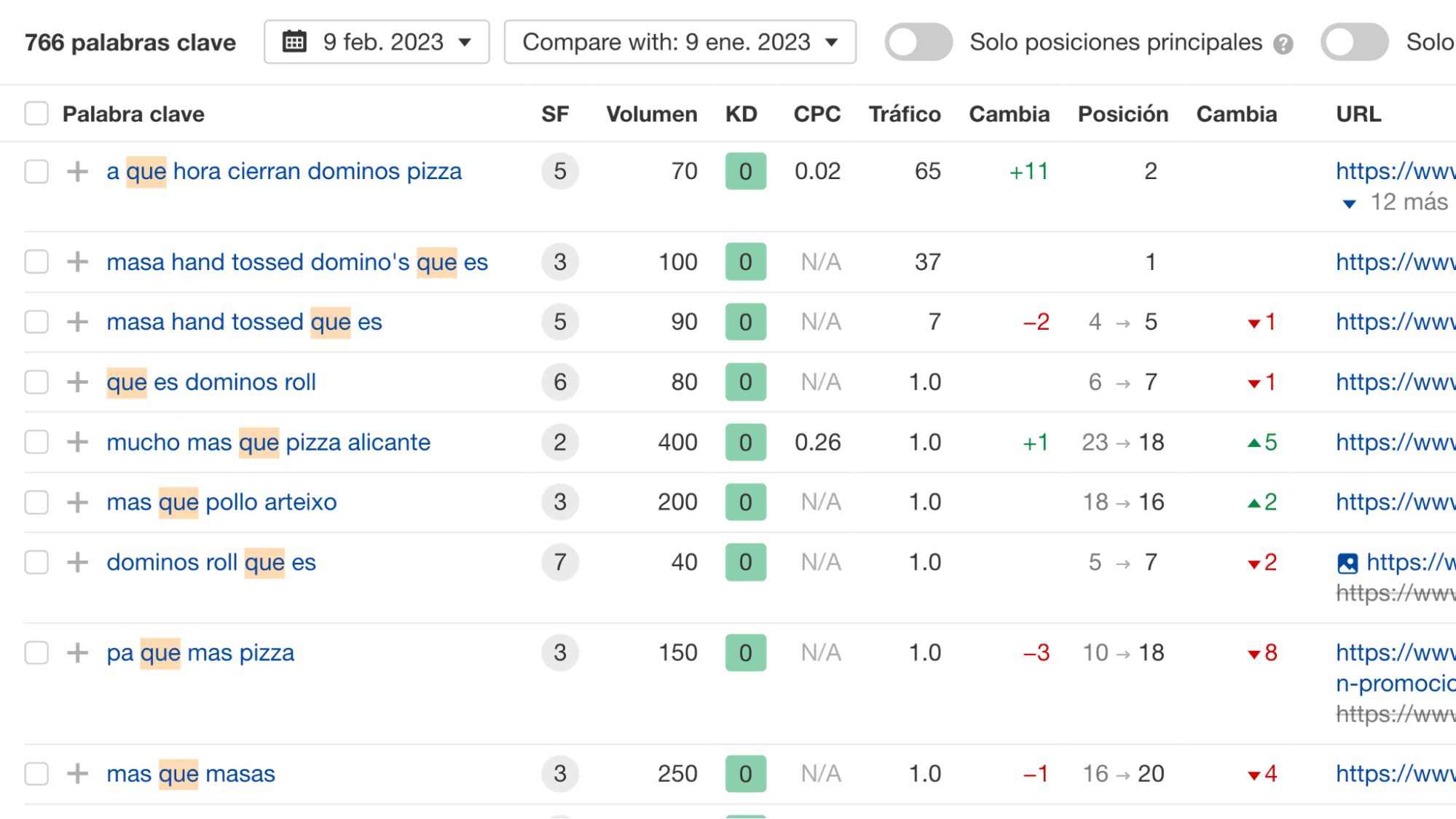Screen dimensions: 1456x819
Task: Toggle Solo posiciones principales switch
Action: [917, 41]
